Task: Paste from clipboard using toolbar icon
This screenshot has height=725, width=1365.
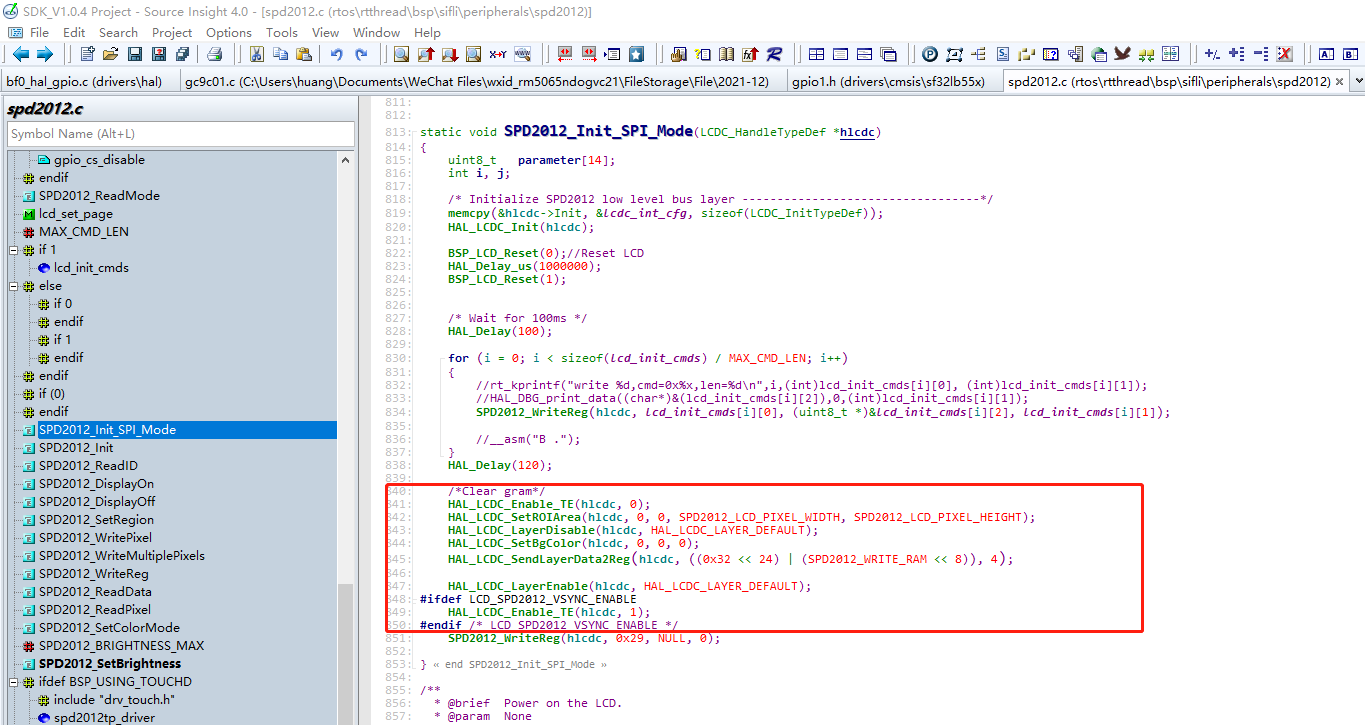Action: tap(304, 54)
